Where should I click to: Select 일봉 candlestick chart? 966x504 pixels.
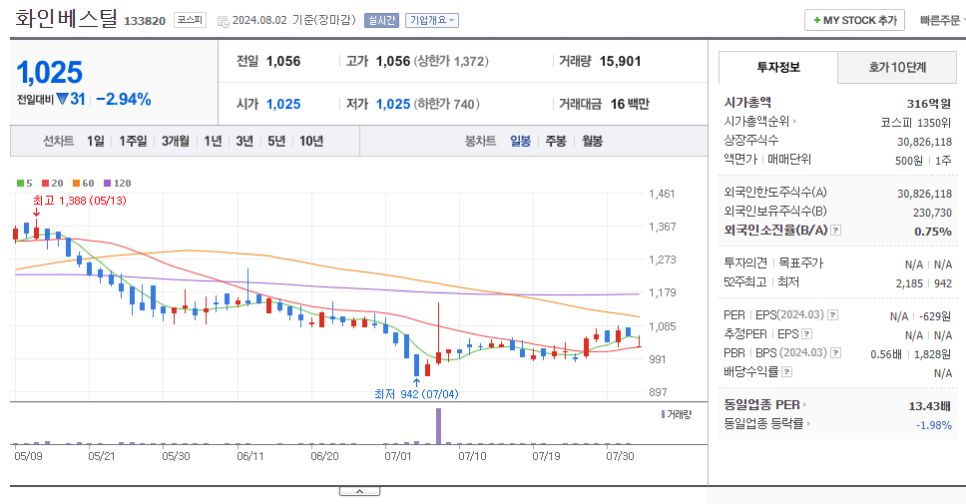521,141
